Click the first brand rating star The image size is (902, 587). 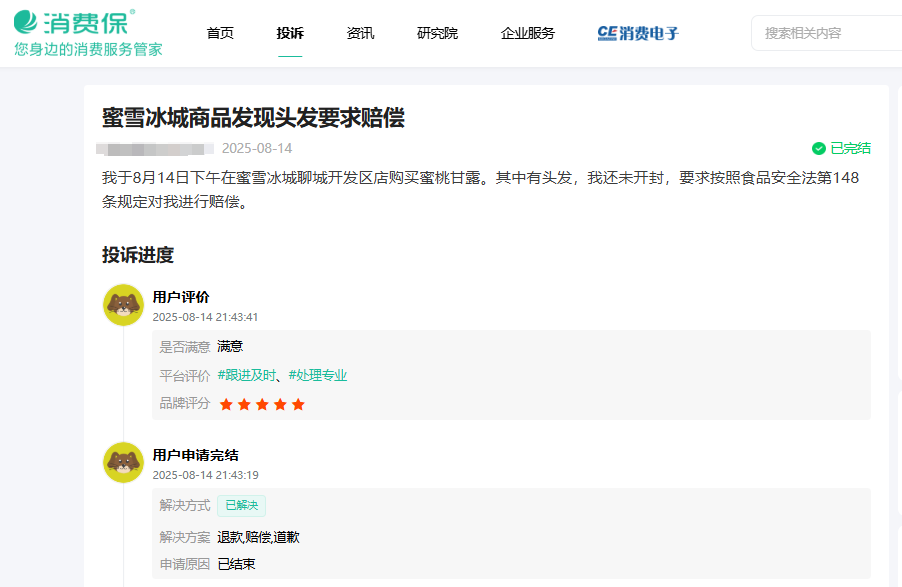click(x=226, y=404)
